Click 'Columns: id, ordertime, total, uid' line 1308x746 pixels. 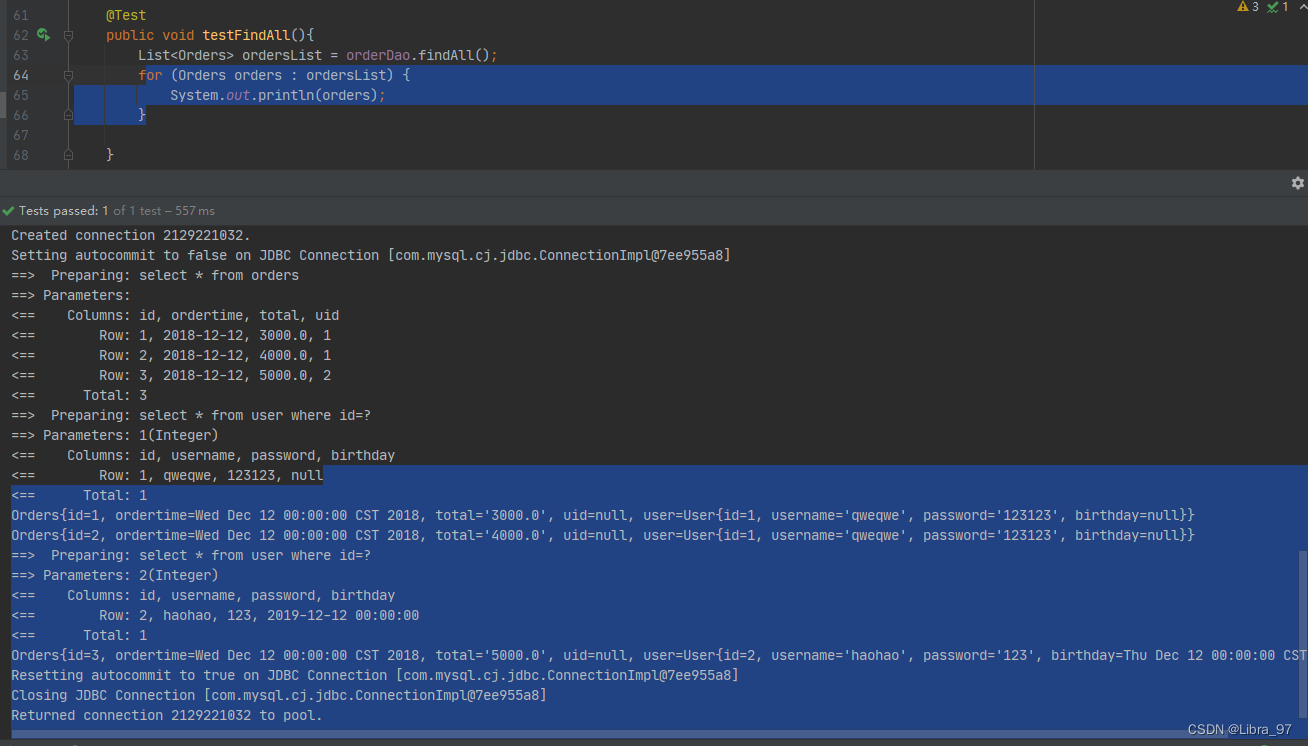click(x=175, y=315)
